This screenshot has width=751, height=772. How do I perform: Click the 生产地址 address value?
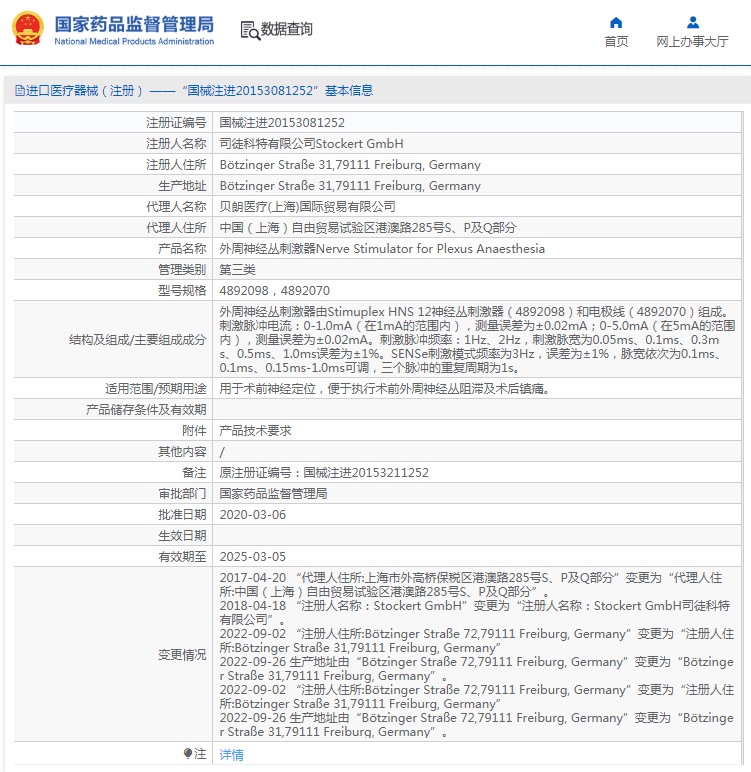point(350,186)
